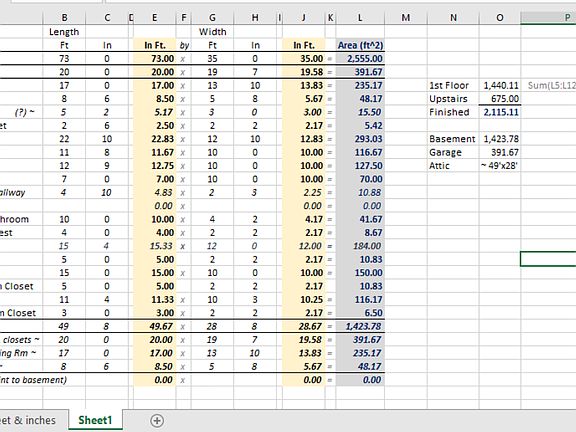Select the In Ft. cell showing 10.25

pos(303,300)
